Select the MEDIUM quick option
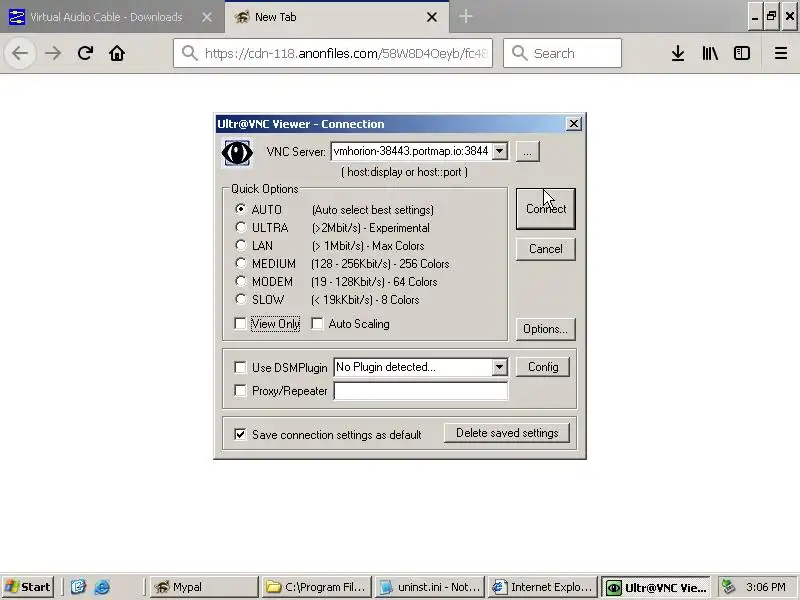The height and width of the screenshot is (600, 800). tap(240, 263)
